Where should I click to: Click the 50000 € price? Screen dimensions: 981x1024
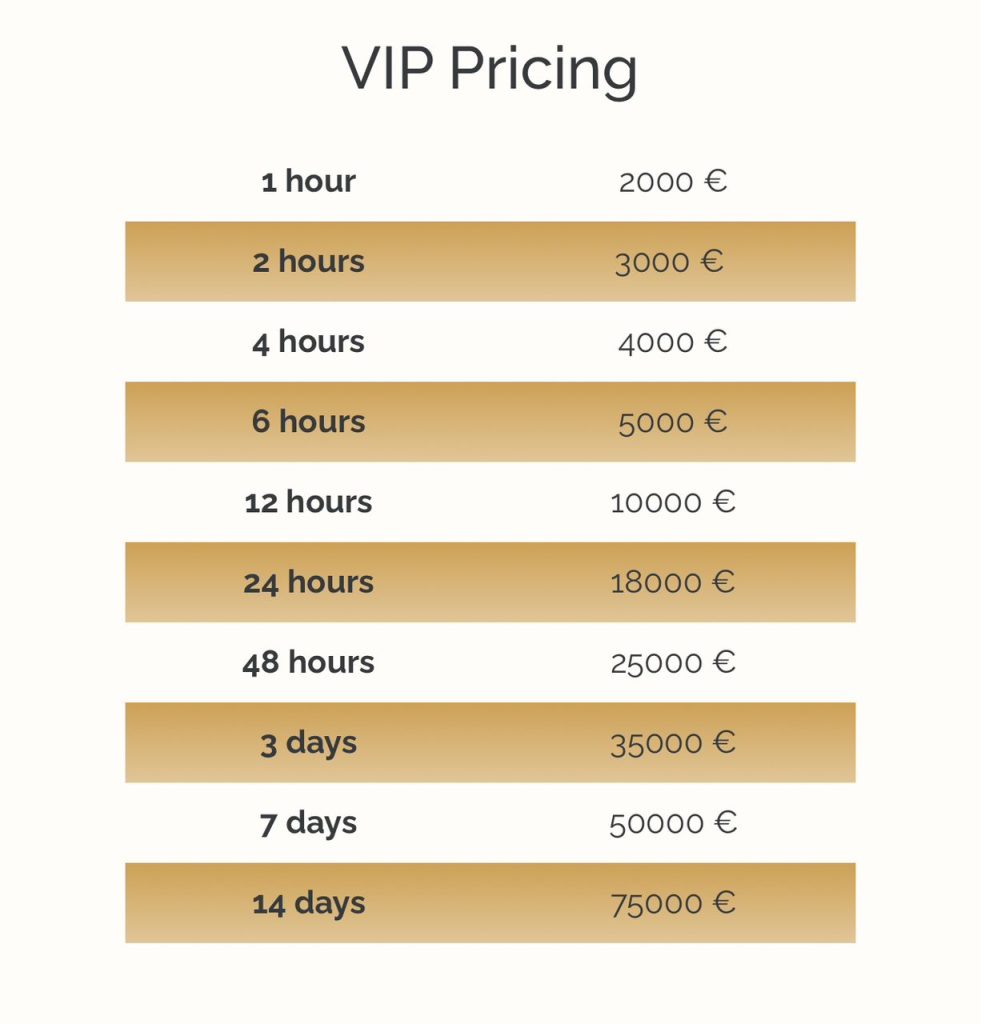tap(672, 823)
